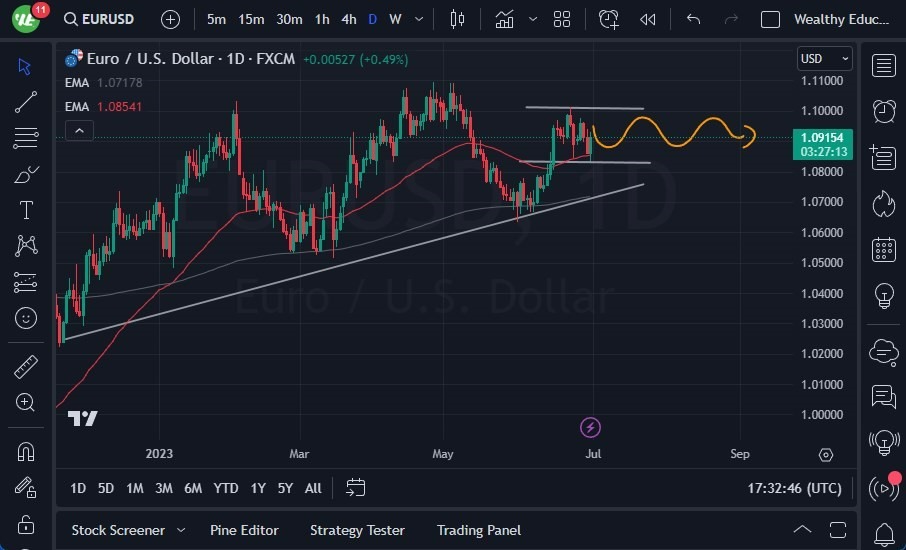Click the zoom in magnifier tool
906x550 pixels.
[26, 402]
